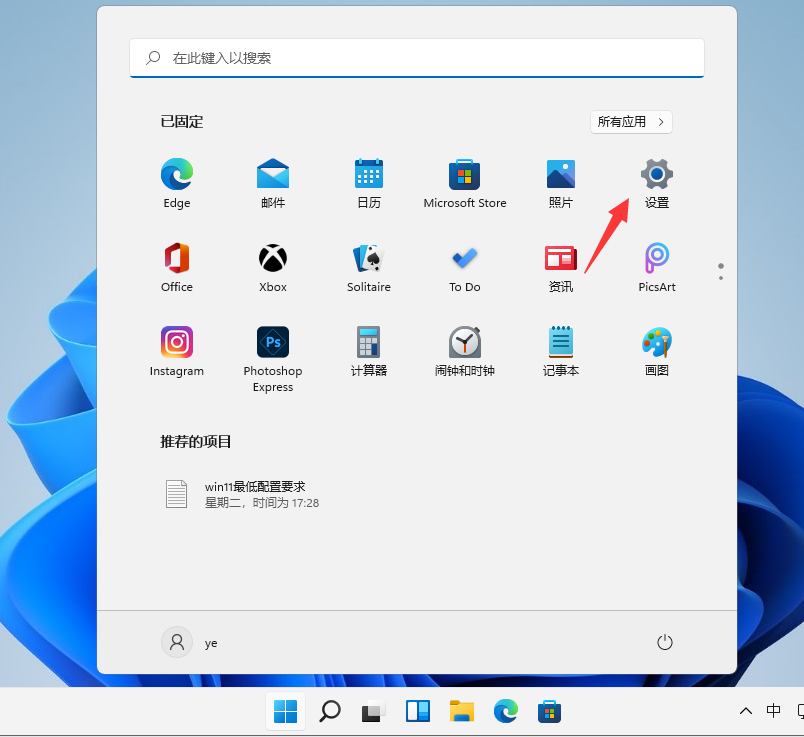This screenshot has height=737, width=804.
Task: Open the power options button
Action: pos(665,642)
